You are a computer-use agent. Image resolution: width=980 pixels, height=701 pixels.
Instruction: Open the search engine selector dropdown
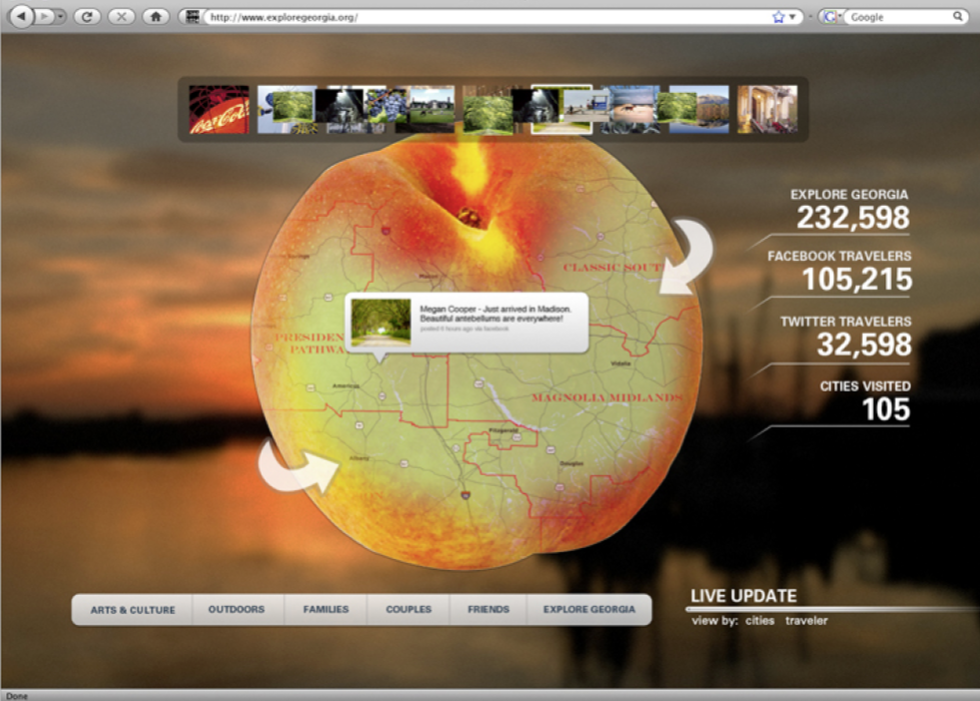pos(832,17)
